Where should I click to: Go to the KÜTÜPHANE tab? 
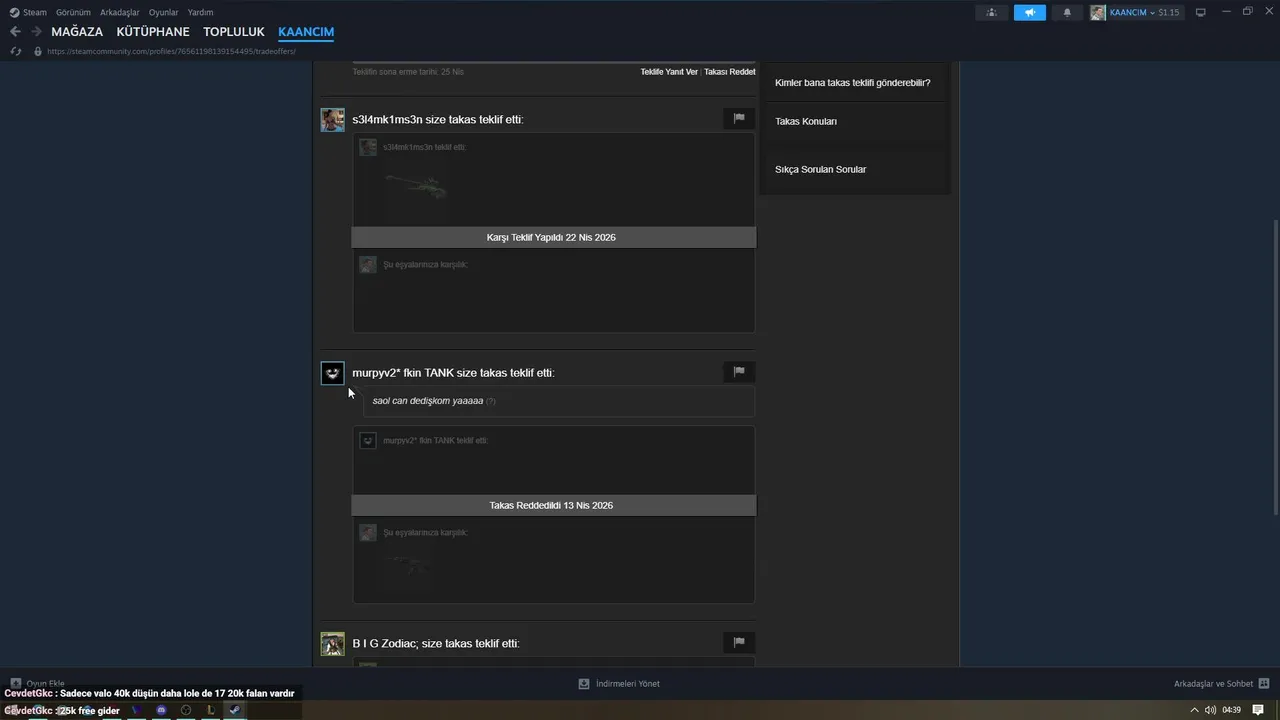[x=153, y=32]
